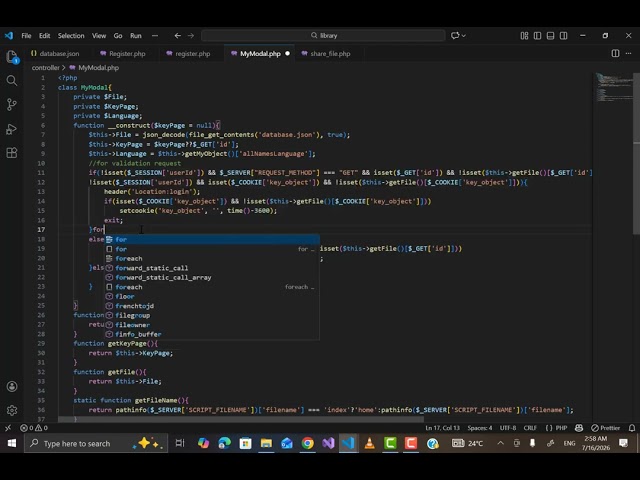Select the highlighted 'for' snippet suggestion
640x480 pixels.
[x=212, y=240]
